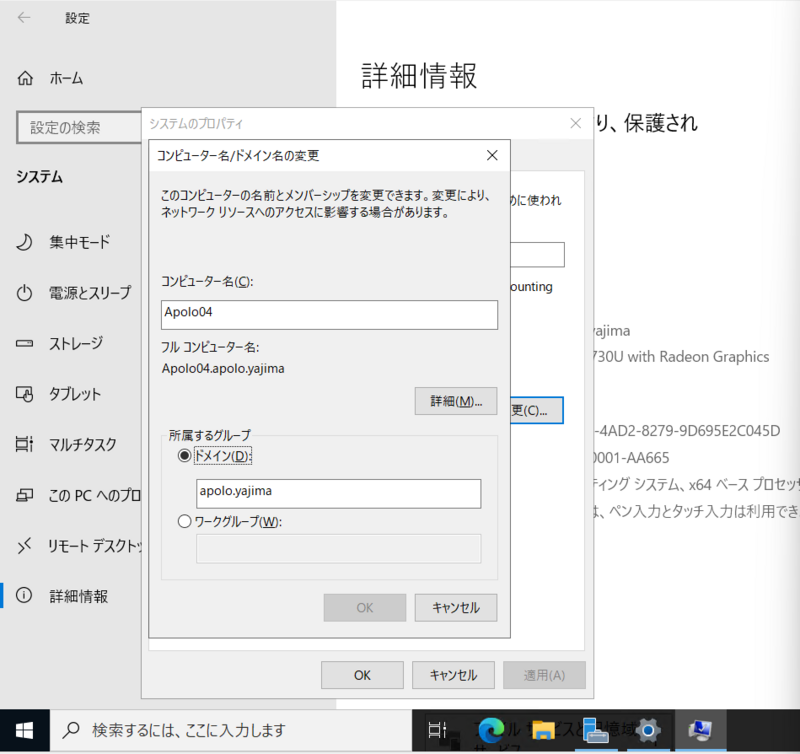The width and height of the screenshot is (800, 754).
Task: Click the 設定の検索 search box
Action: [x=80, y=127]
